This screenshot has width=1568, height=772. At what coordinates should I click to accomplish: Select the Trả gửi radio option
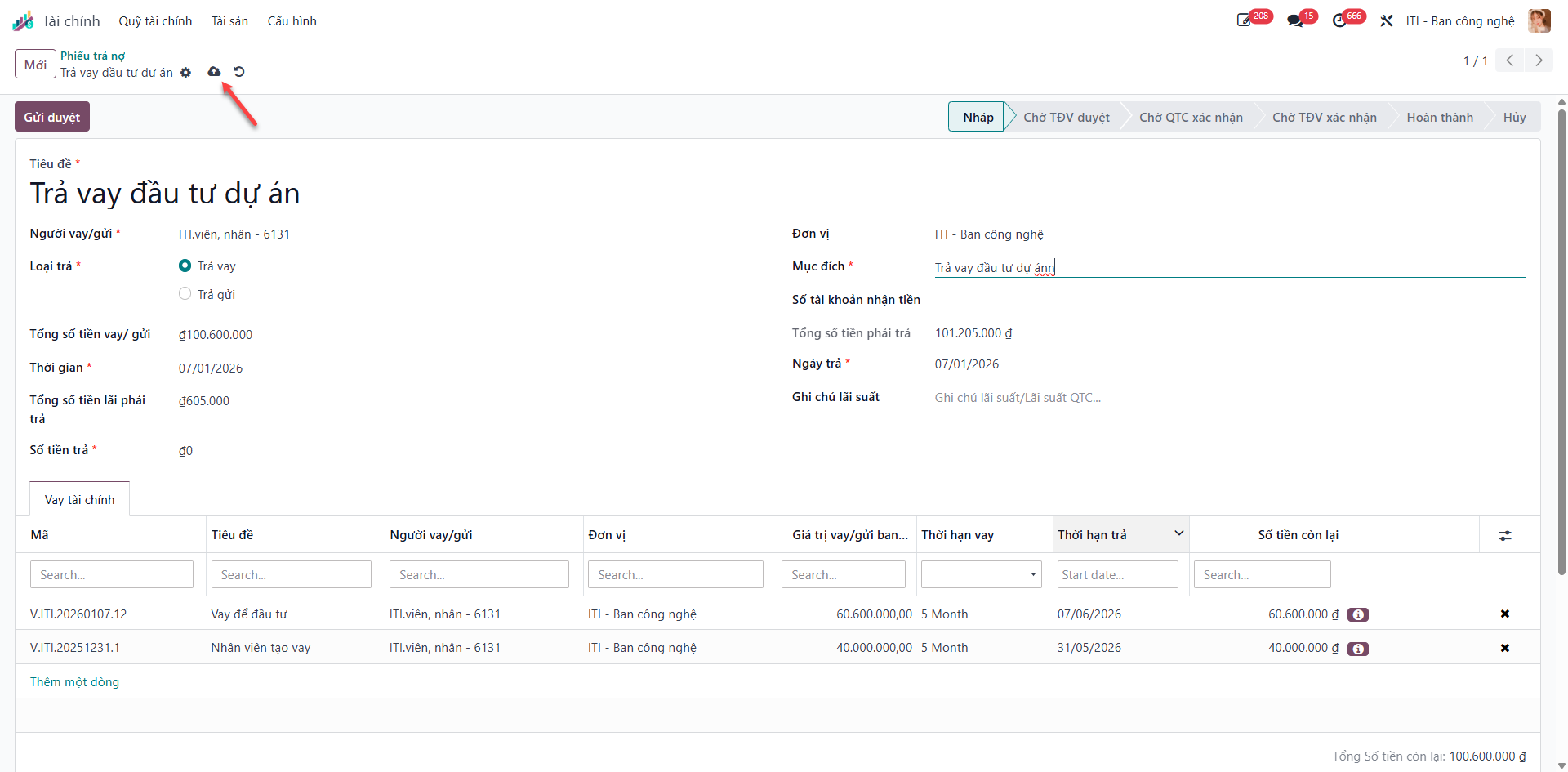coord(185,294)
